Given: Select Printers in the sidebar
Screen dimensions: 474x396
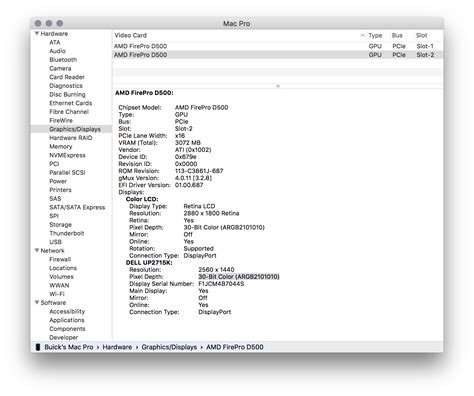Looking at the screenshot, I should click(60, 190).
